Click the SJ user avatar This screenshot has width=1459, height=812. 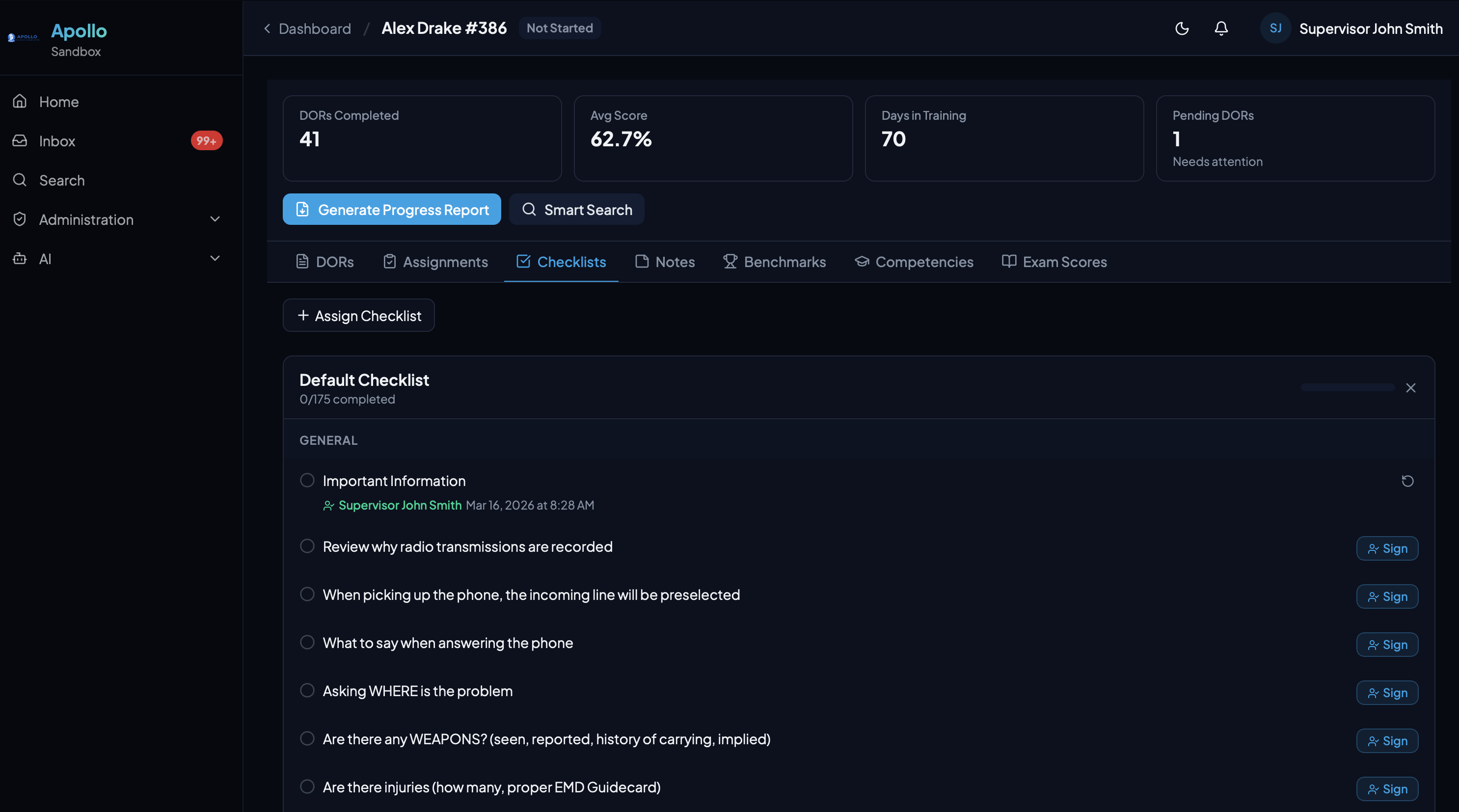click(x=1275, y=28)
